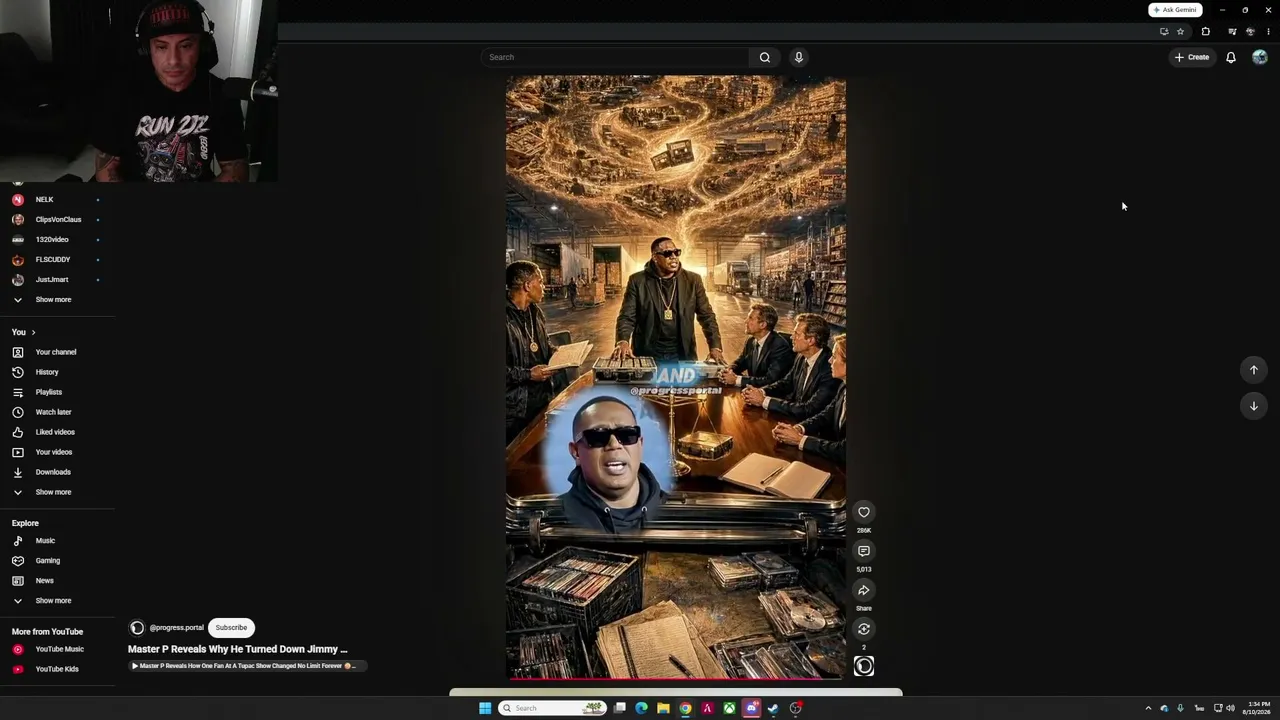Screen dimensions: 1280x720
Task: Go to the next Short
Action: click(x=1254, y=405)
